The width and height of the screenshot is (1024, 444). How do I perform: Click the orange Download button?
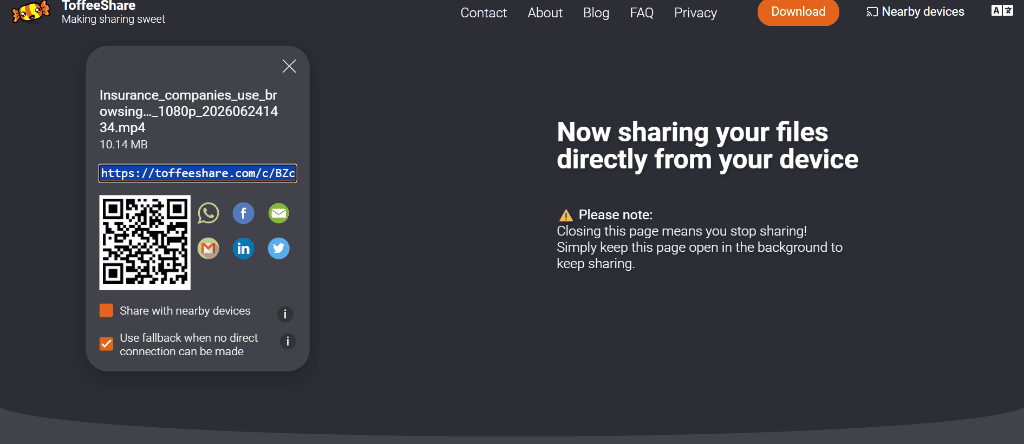[798, 12]
